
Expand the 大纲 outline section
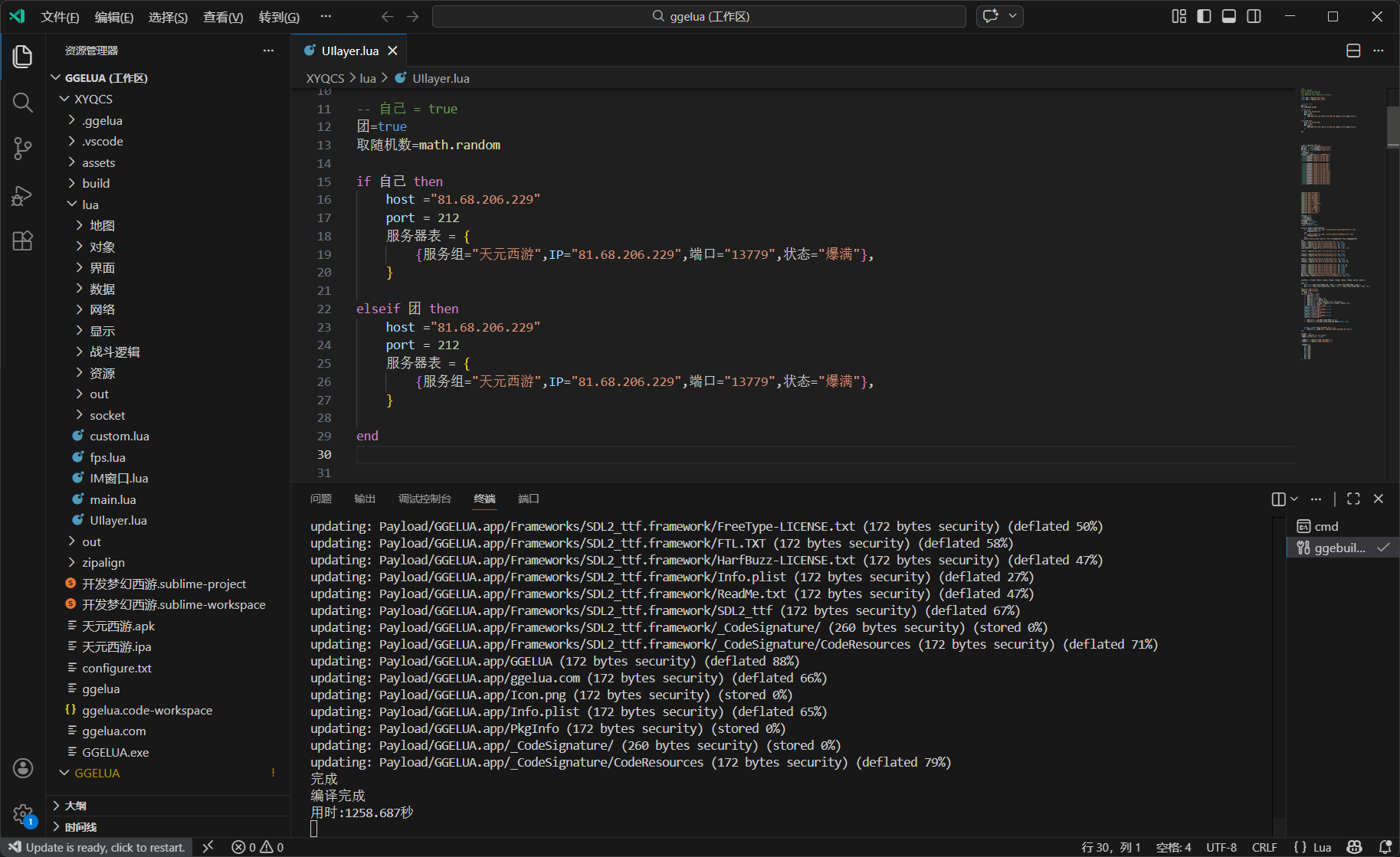(x=75, y=806)
